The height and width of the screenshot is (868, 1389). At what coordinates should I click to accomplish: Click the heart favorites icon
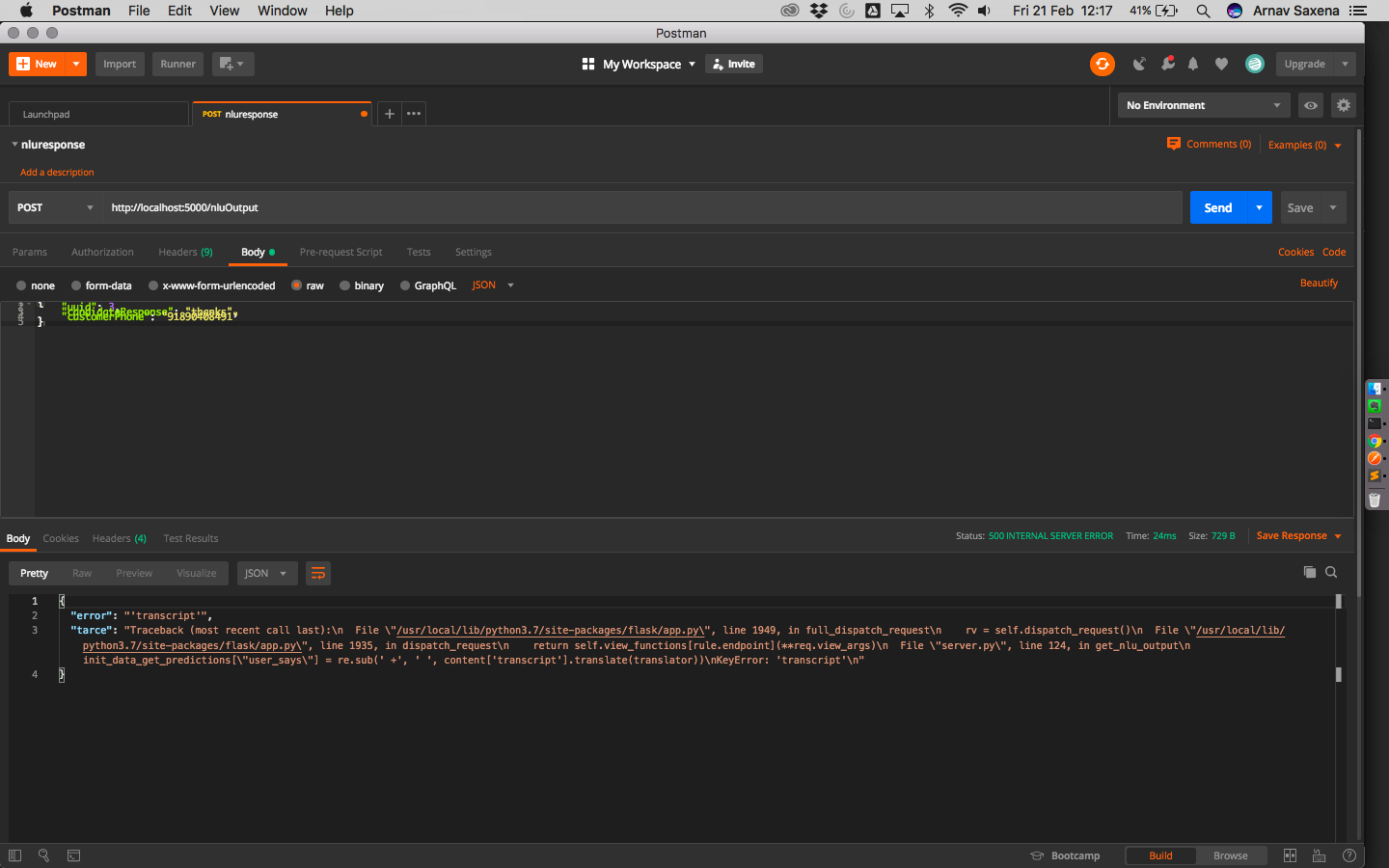point(1221,64)
